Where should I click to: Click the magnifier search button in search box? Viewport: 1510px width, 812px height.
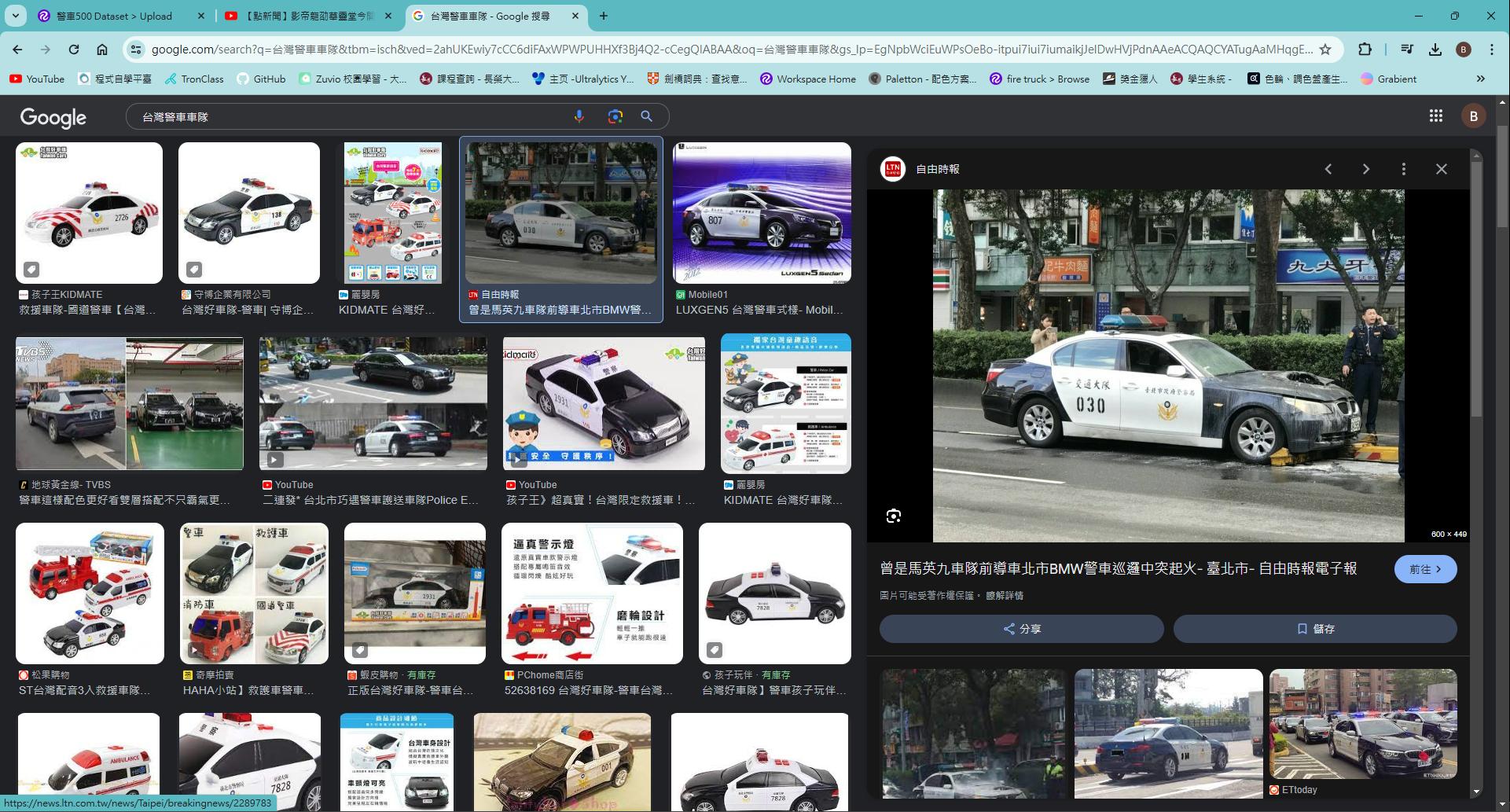tap(646, 116)
